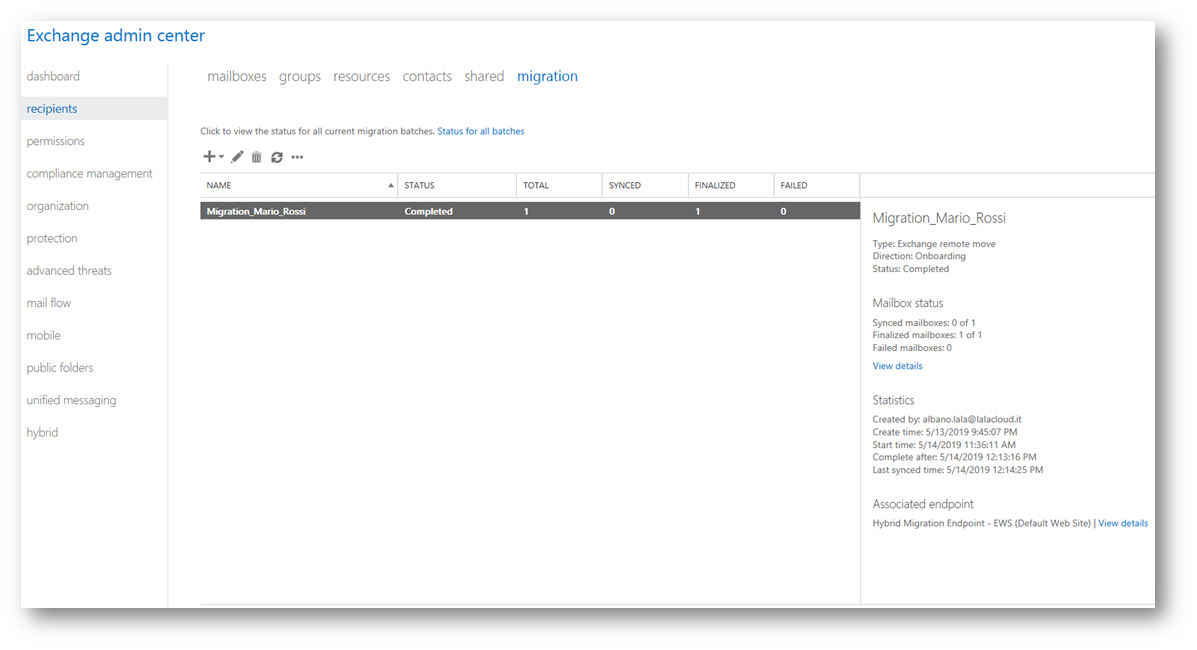The image size is (1197, 650).
Task: Click the NAME column sort arrow
Action: click(391, 186)
